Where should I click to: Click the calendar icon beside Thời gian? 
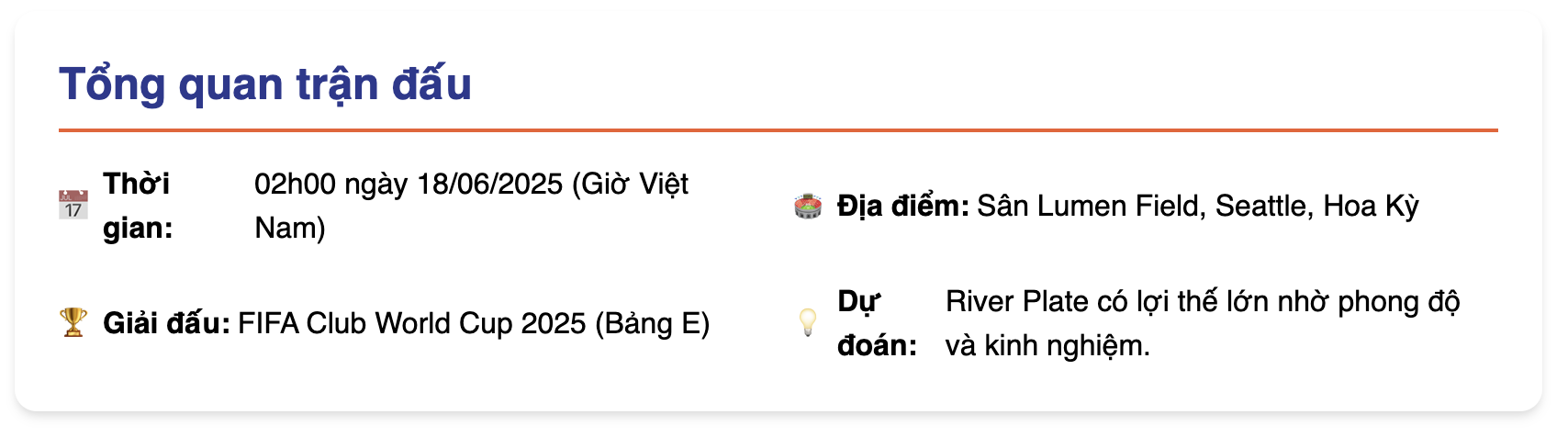coord(73,206)
